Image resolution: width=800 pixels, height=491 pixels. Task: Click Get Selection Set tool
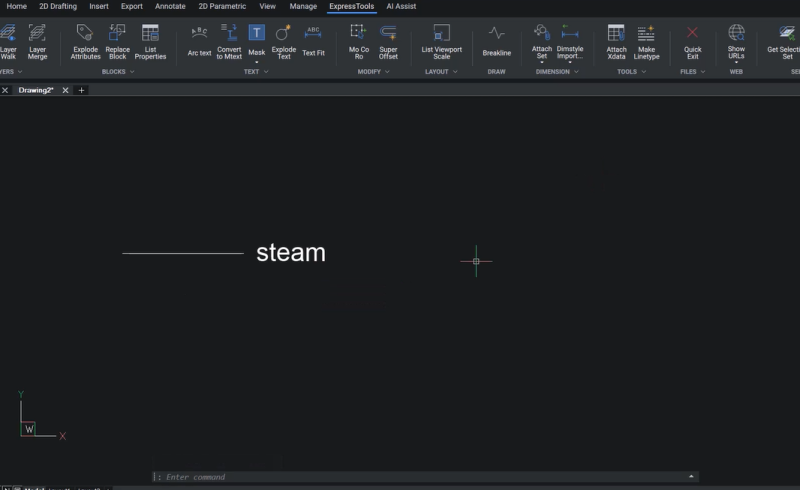point(784,42)
